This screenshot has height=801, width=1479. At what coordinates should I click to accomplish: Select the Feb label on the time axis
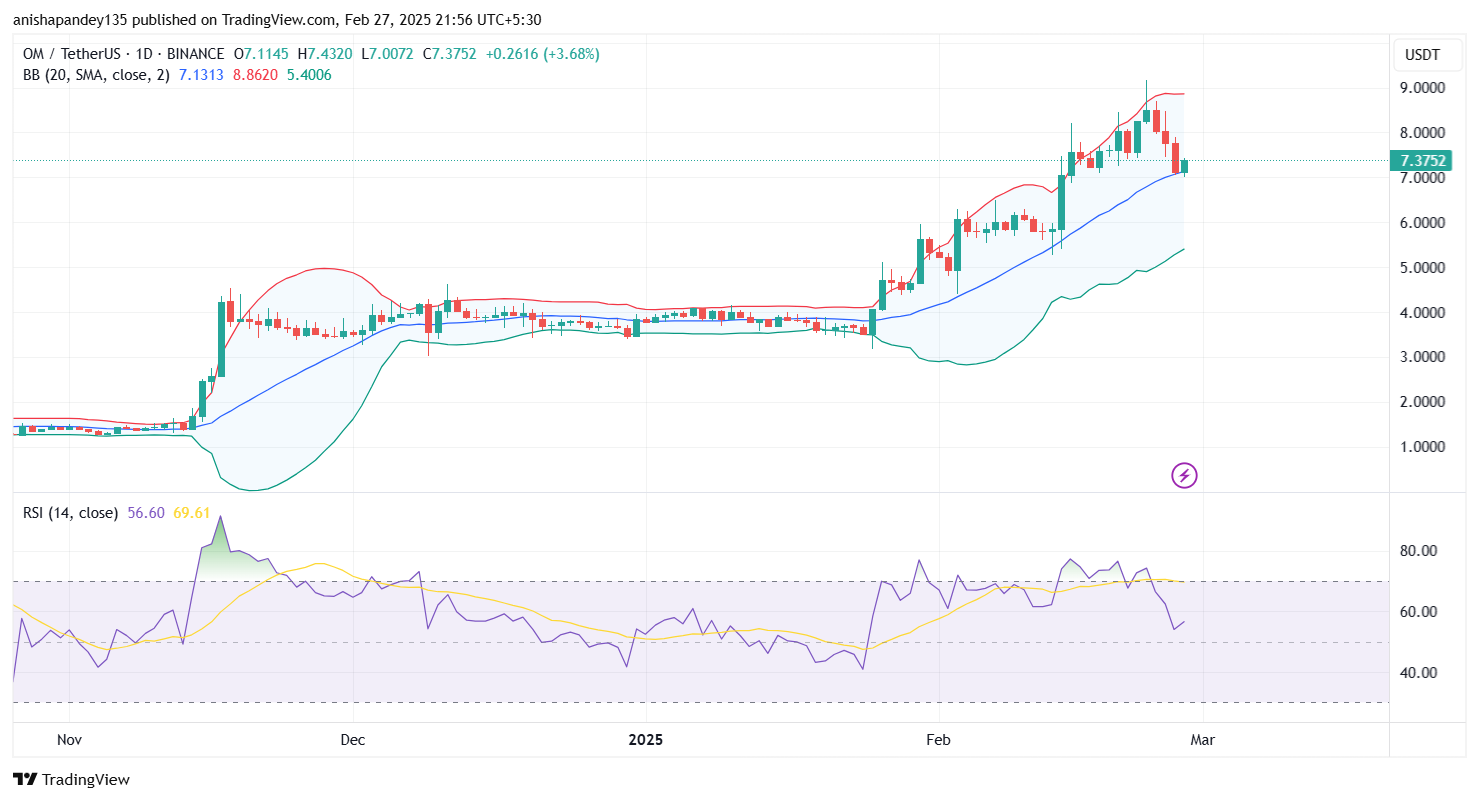pyautogui.click(x=936, y=740)
